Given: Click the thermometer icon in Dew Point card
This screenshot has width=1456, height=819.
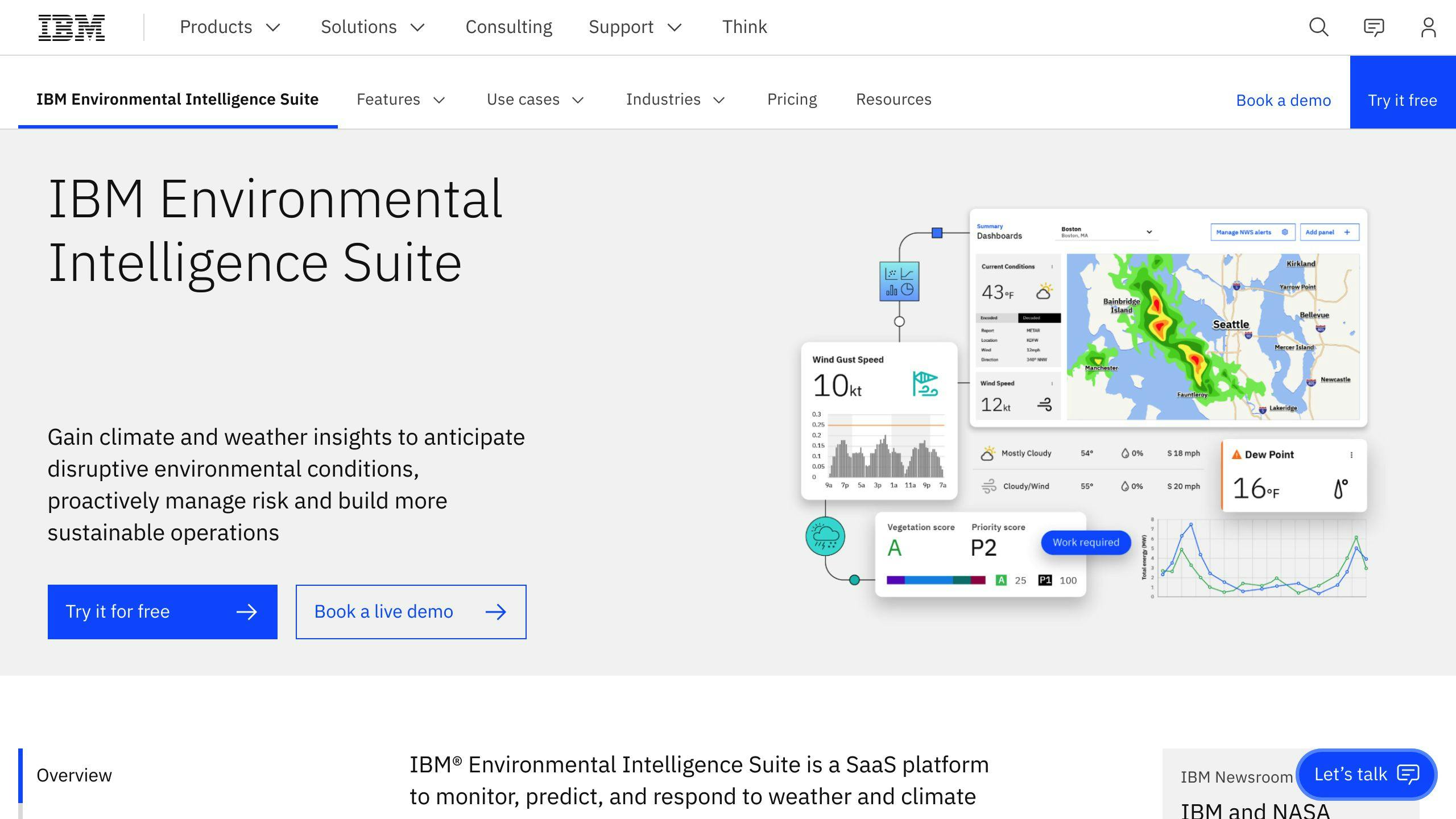Looking at the screenshot, I should 1341,489.
